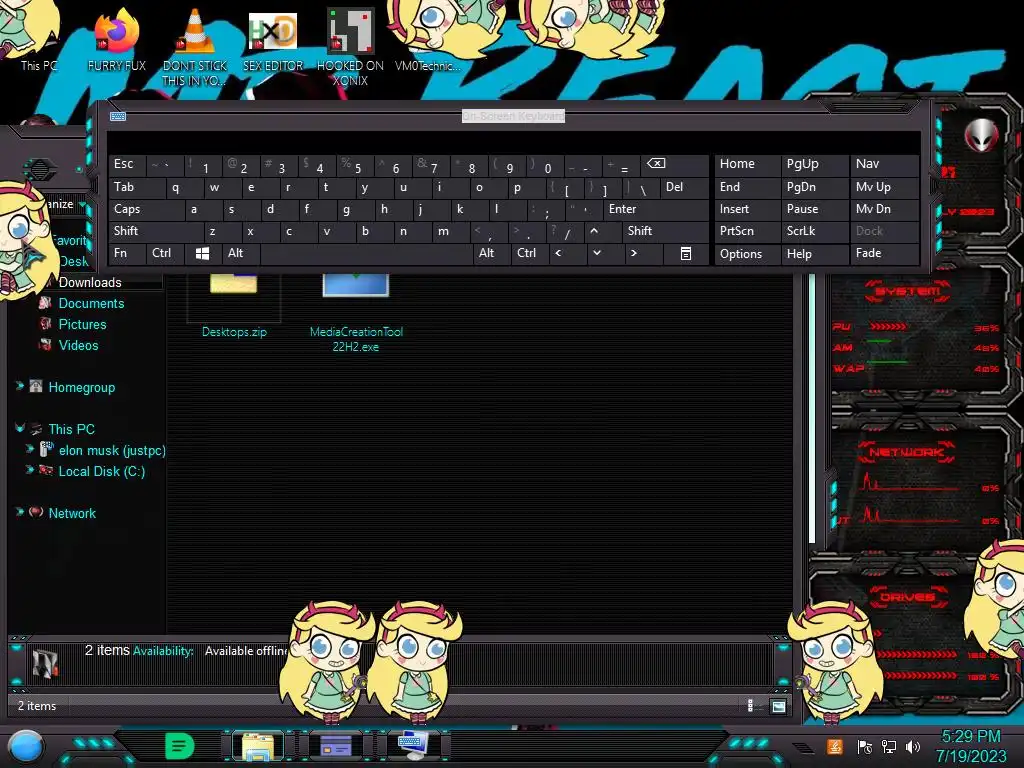
Task: Expand the Homegroup tree node
Action: (x=20, y=386)
